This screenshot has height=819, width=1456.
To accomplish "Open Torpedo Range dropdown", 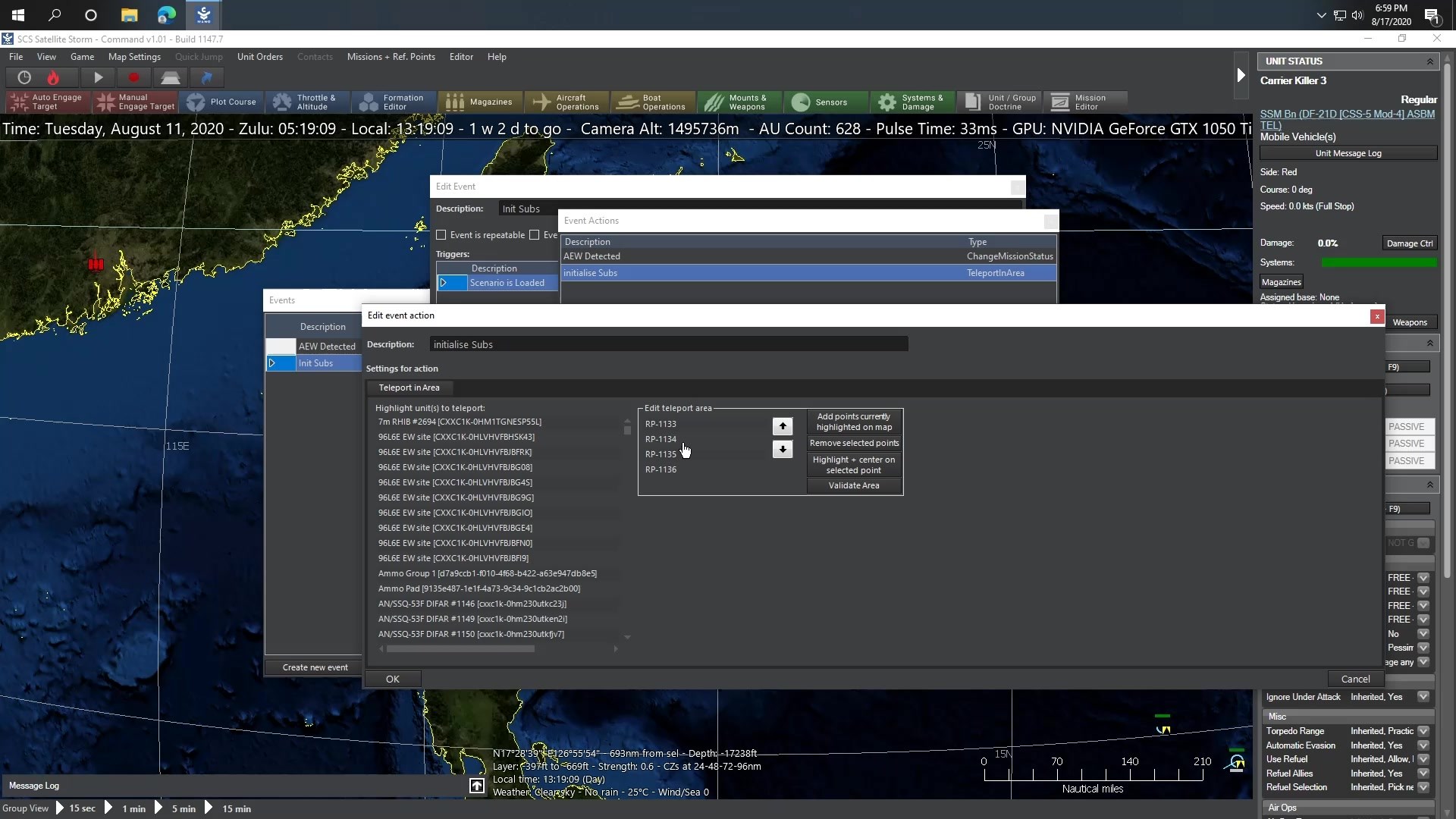I will click(1423, 731).
